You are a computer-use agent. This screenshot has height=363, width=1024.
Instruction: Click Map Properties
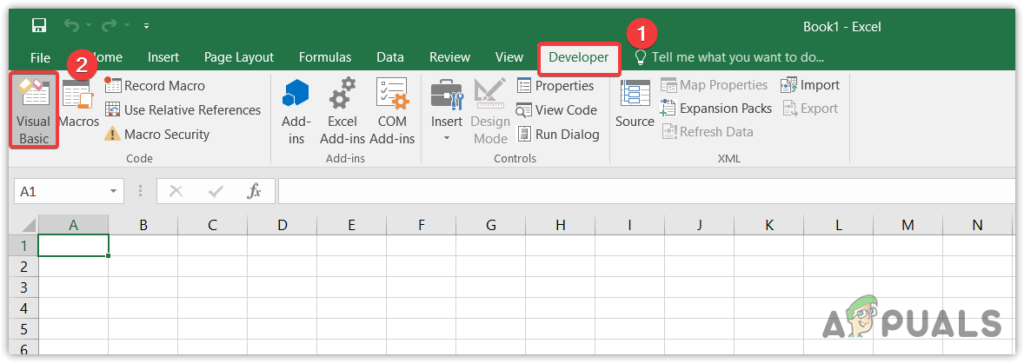tap(714, 85)
